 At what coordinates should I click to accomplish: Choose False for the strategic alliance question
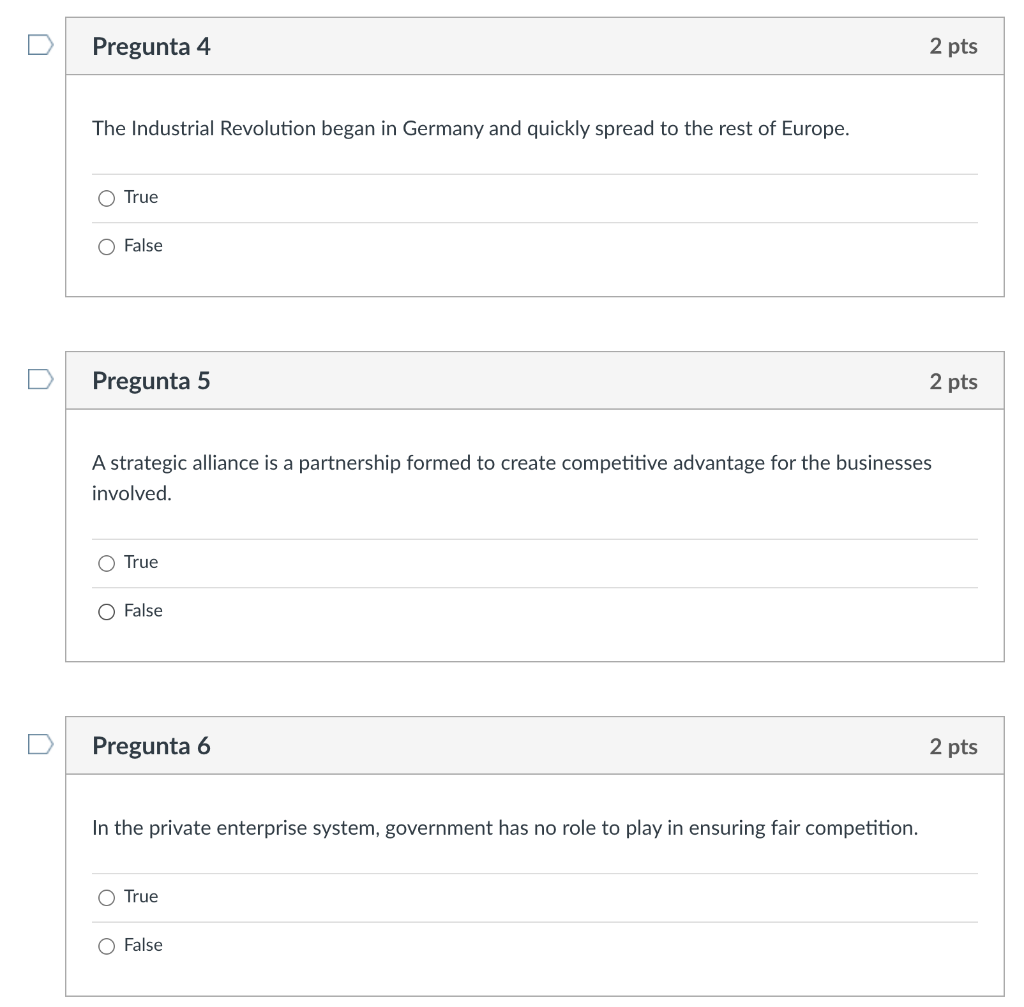point(107,611)
